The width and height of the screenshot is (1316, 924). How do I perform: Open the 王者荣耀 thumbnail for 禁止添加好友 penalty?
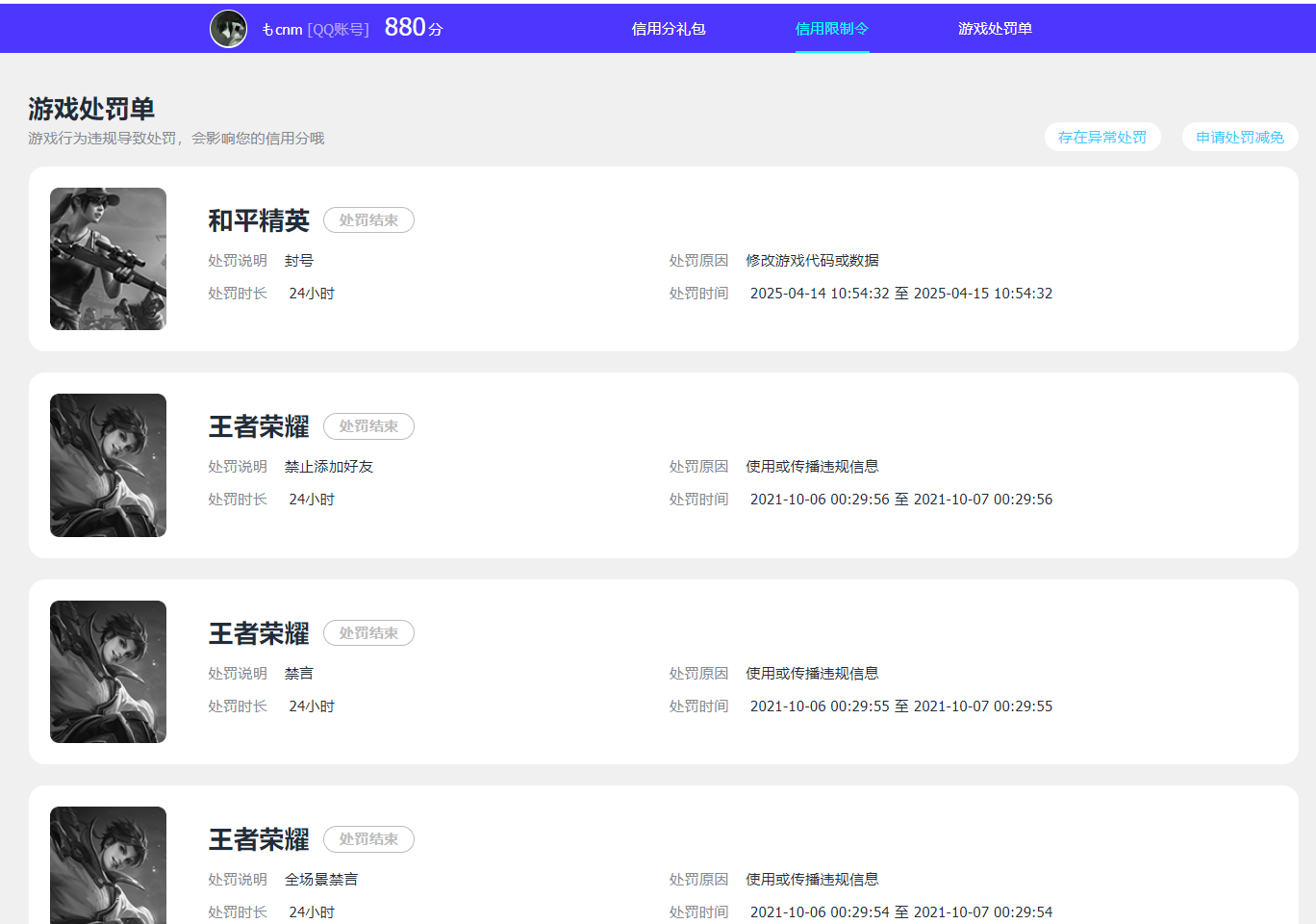tap(108, 465)
